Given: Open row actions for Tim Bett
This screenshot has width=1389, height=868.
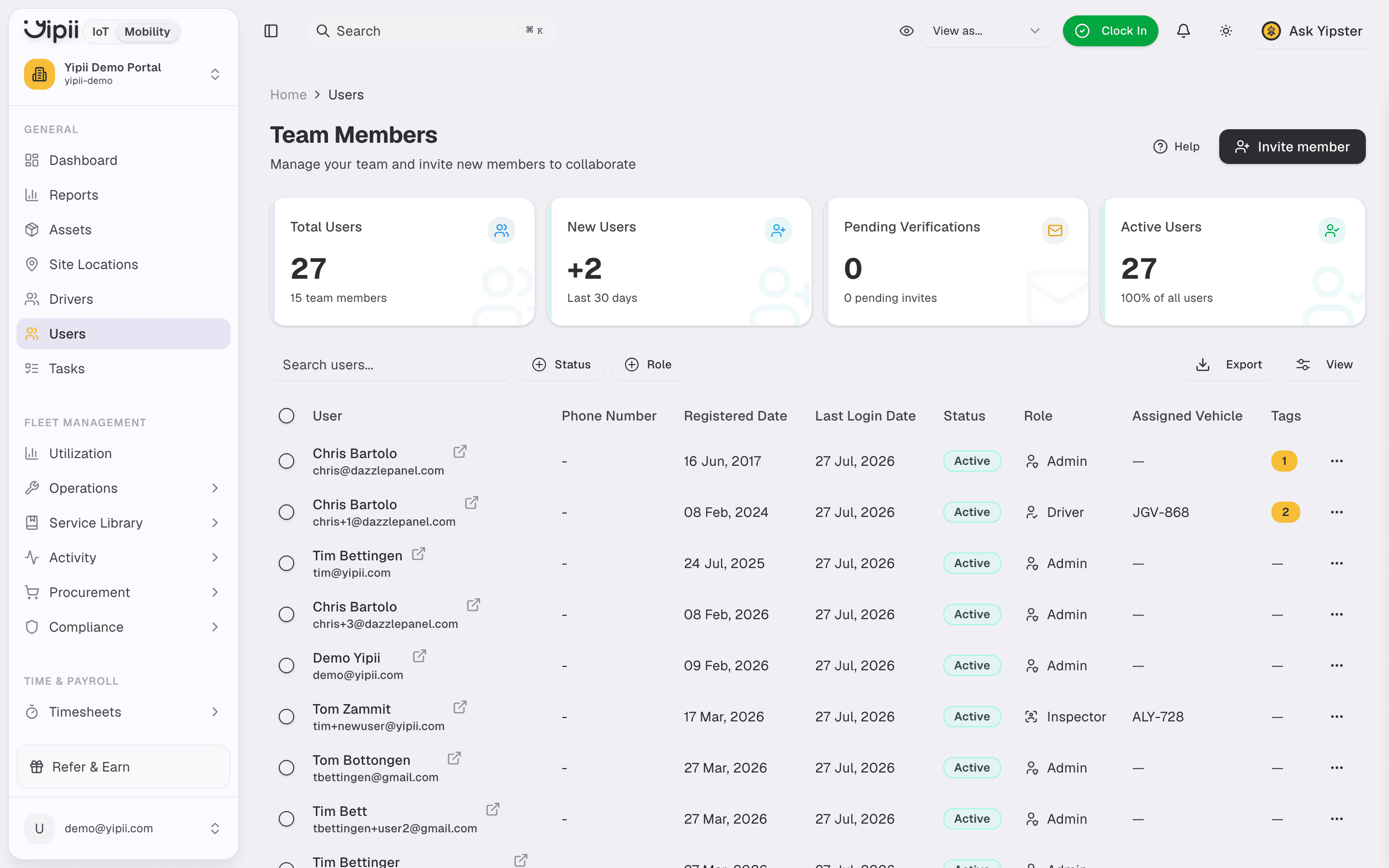Looking at the screenshot, I should pos(1337,819).
